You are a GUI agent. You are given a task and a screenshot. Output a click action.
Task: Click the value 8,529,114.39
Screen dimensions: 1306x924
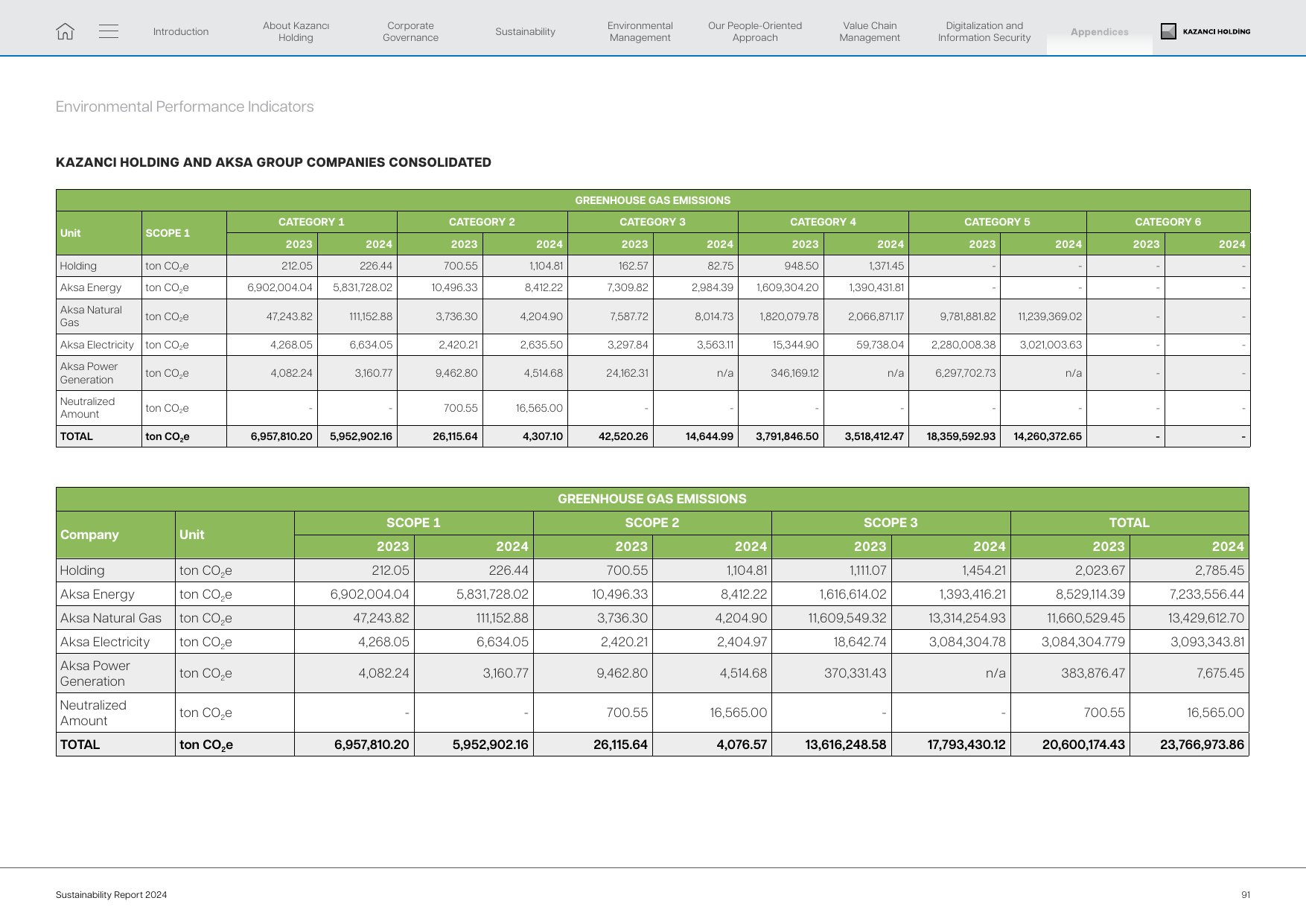click(x=1090, y=594)
